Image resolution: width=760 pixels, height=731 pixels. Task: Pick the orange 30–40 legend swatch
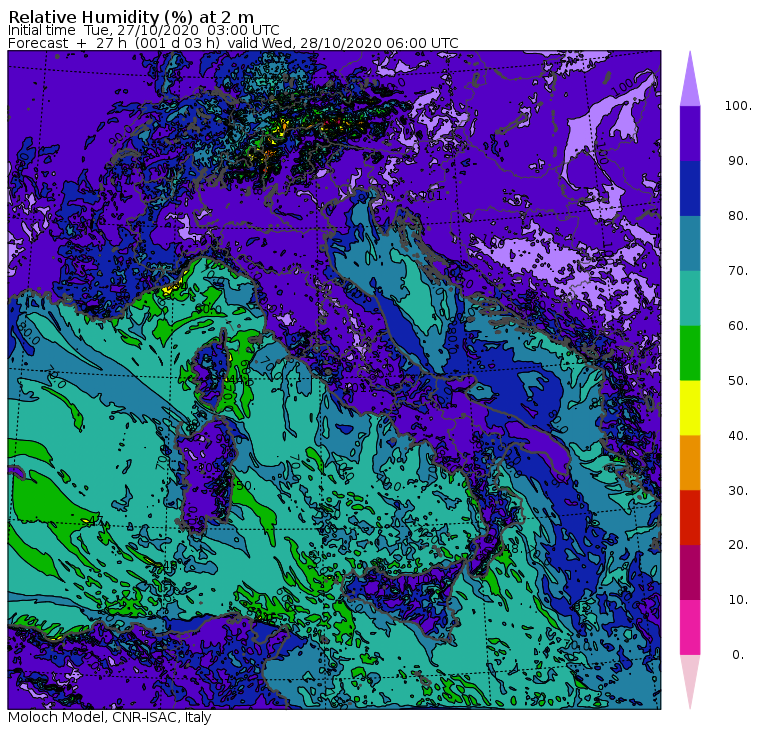coord(690,463)
